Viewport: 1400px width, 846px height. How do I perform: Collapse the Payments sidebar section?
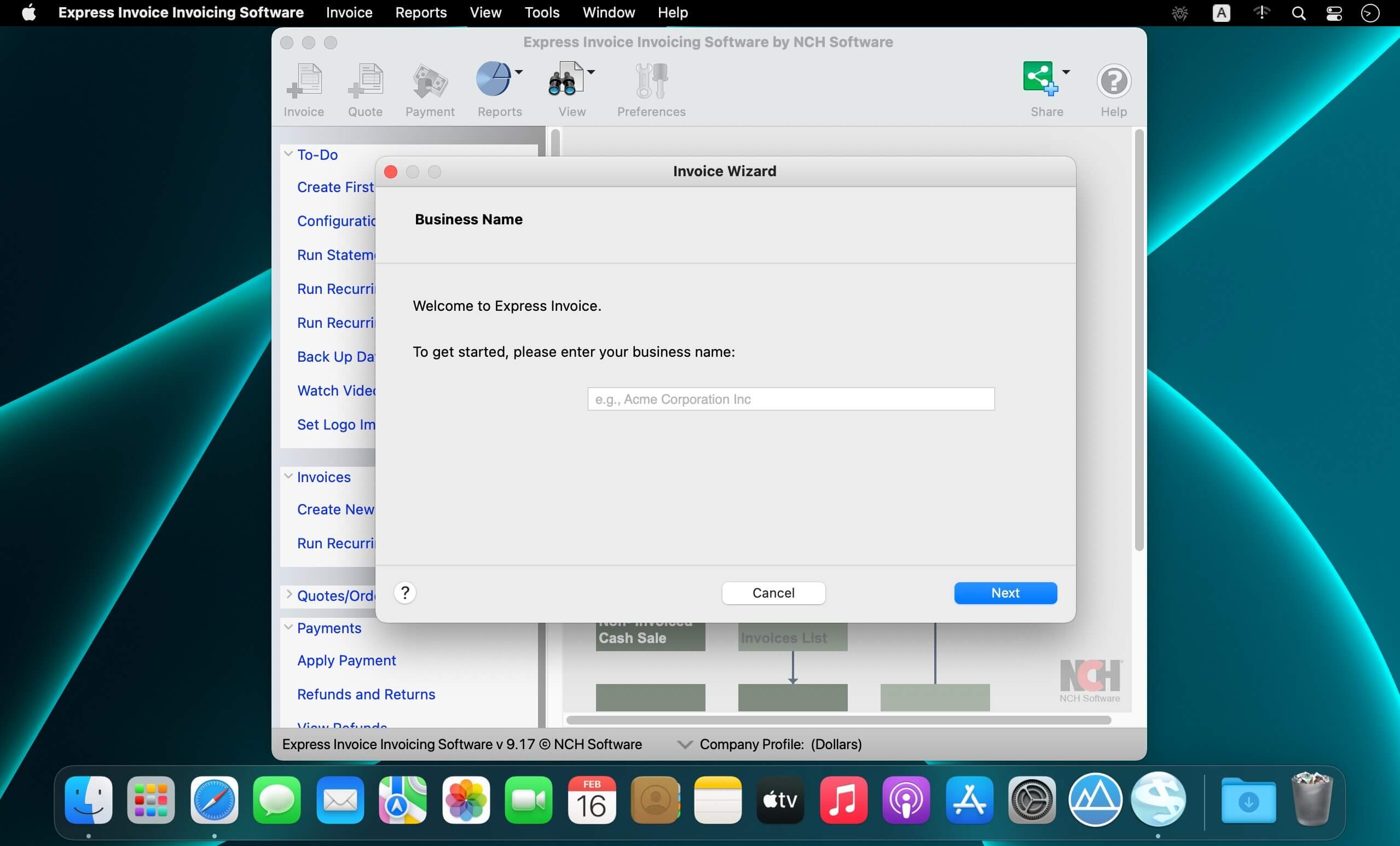click(288, 627)
